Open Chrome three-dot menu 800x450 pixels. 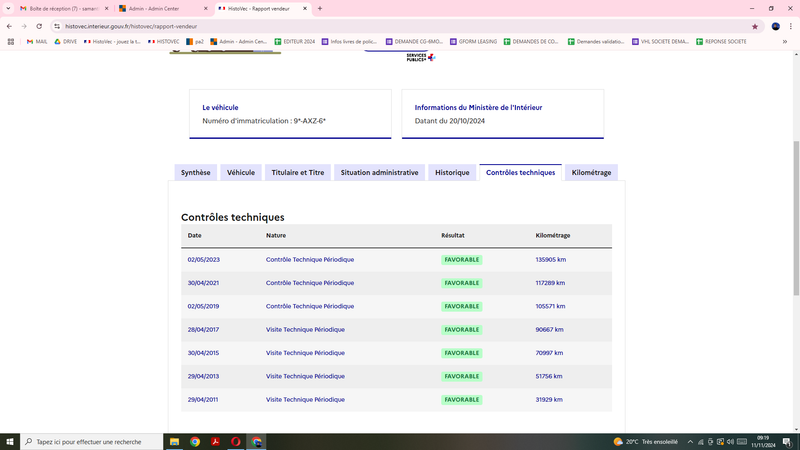click(790, 27)
